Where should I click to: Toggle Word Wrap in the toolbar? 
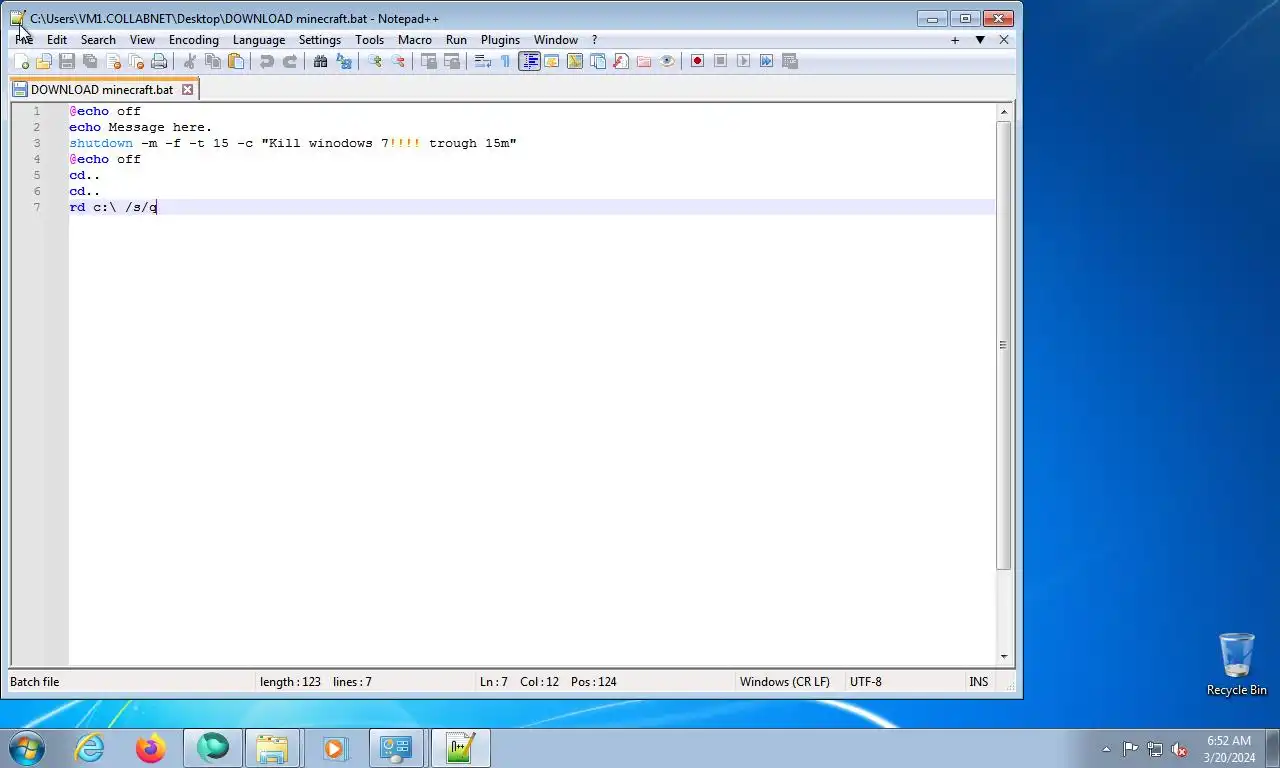(x=483, y=61)
